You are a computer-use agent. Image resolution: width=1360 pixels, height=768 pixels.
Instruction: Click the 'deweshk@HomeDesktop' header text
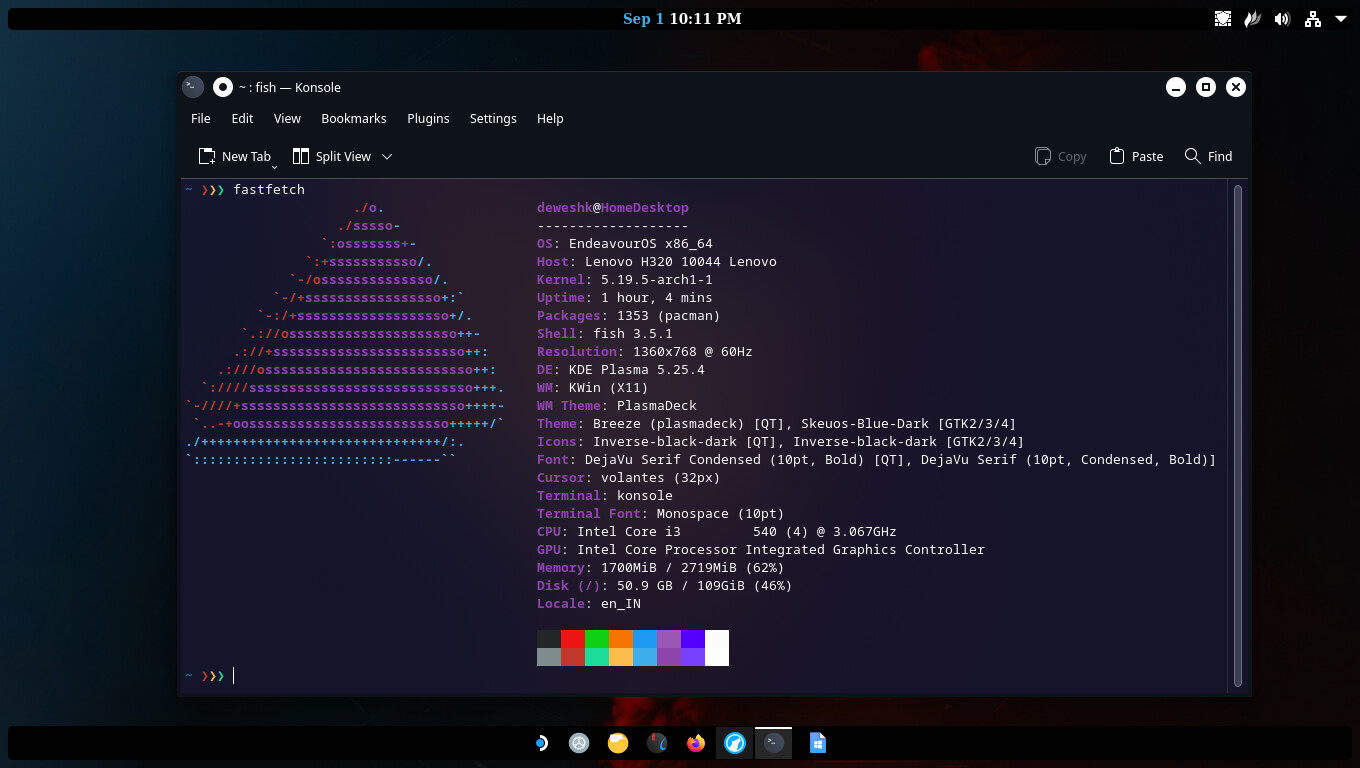pyautogui.click(x=613, y=207)
